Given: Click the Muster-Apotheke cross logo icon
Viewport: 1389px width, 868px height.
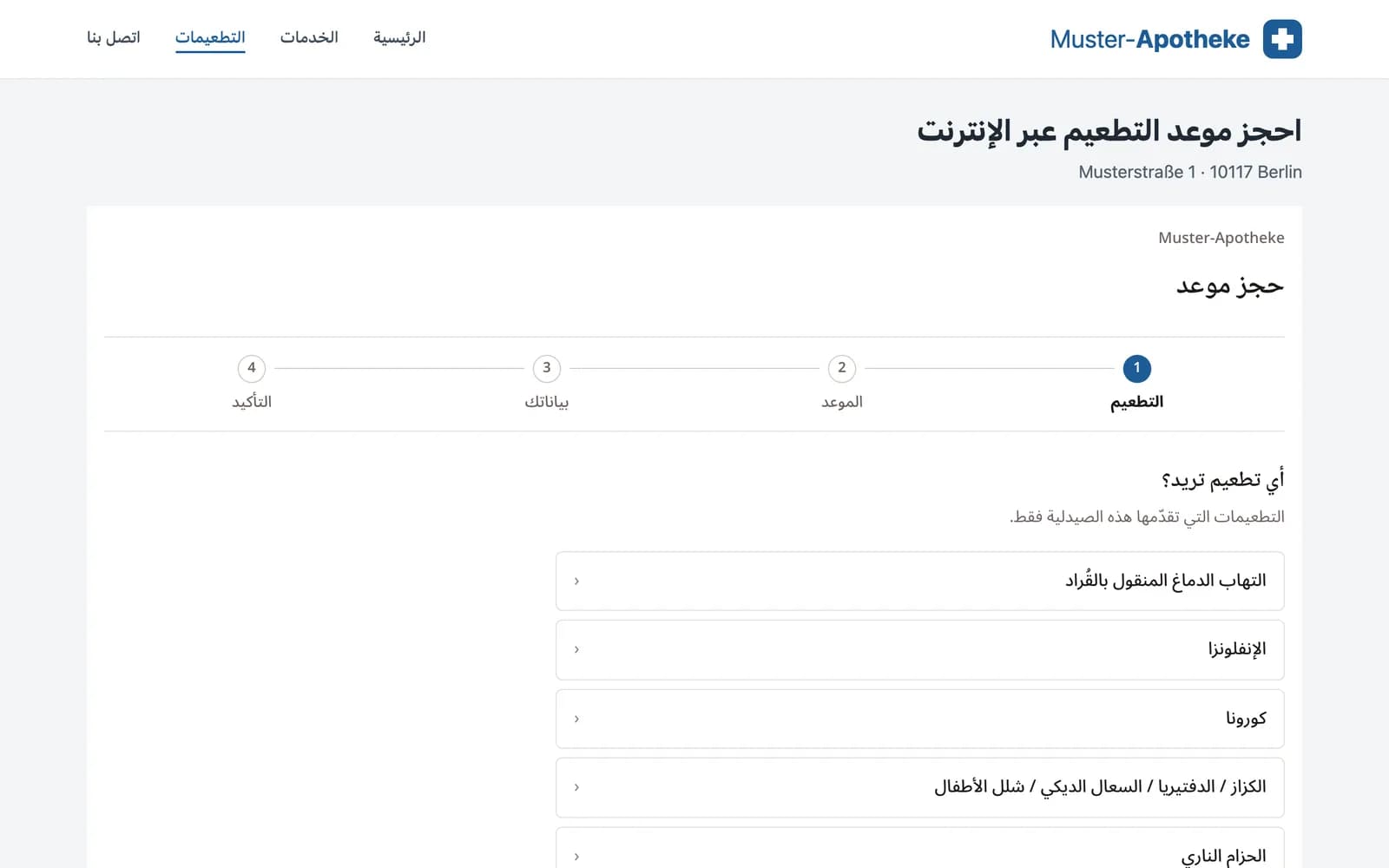Looking at the screenshot, I should tap(1282, 39).
